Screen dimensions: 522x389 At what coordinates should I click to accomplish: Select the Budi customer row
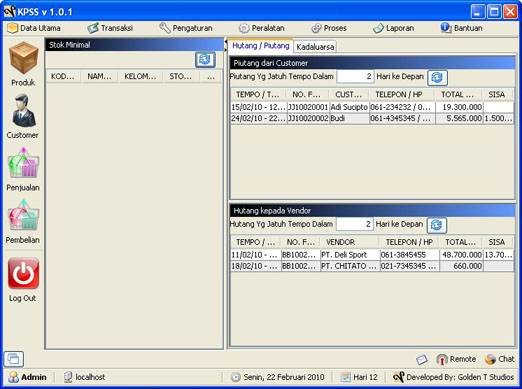tap(372, 118)
